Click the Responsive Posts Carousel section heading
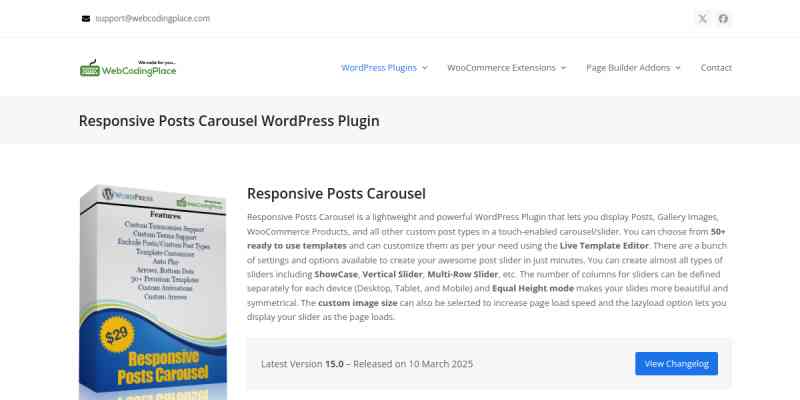 pos(336,194)
